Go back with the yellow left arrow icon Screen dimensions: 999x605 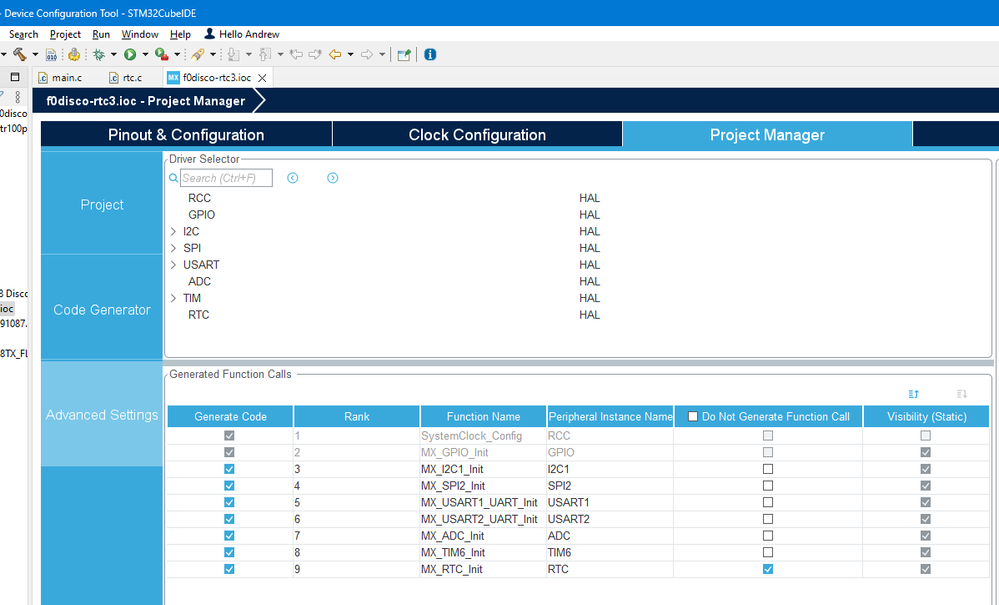[335, 55]
